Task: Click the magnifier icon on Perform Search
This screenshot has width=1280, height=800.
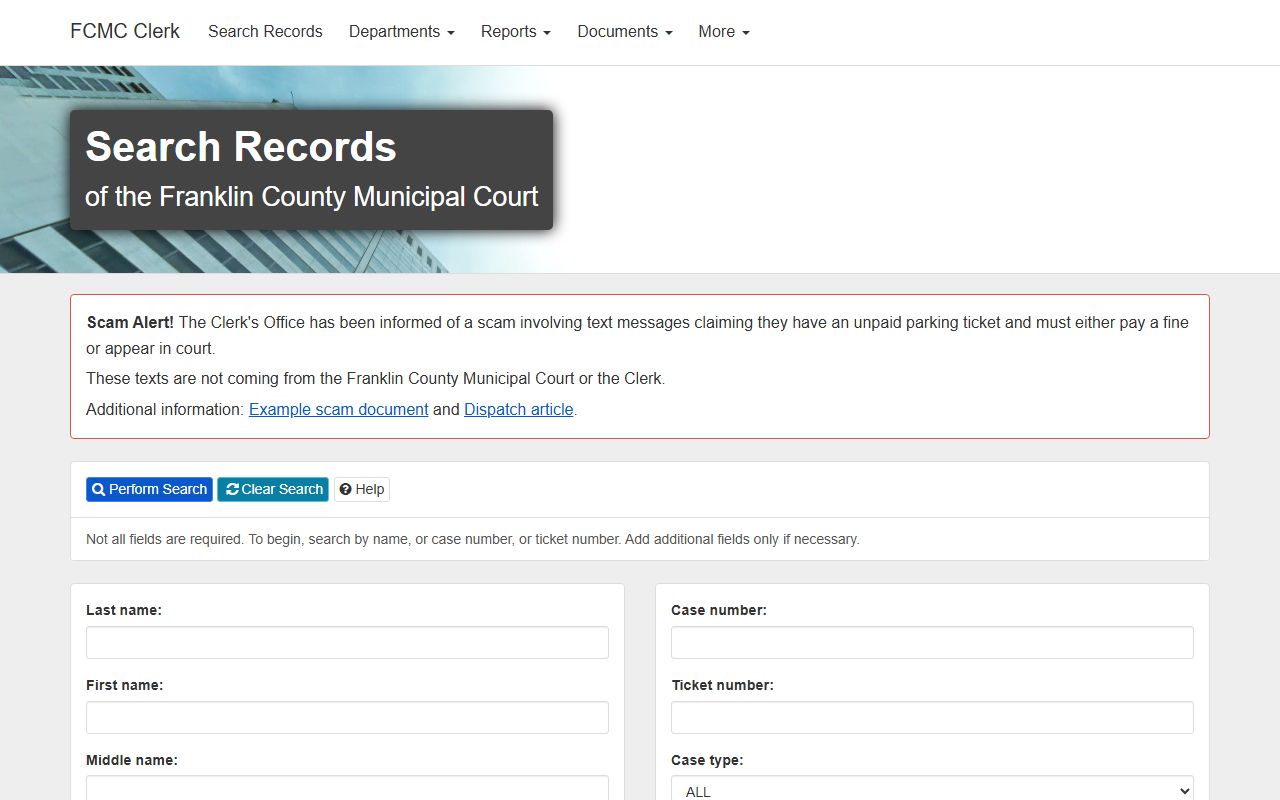Action: point(99,490)
